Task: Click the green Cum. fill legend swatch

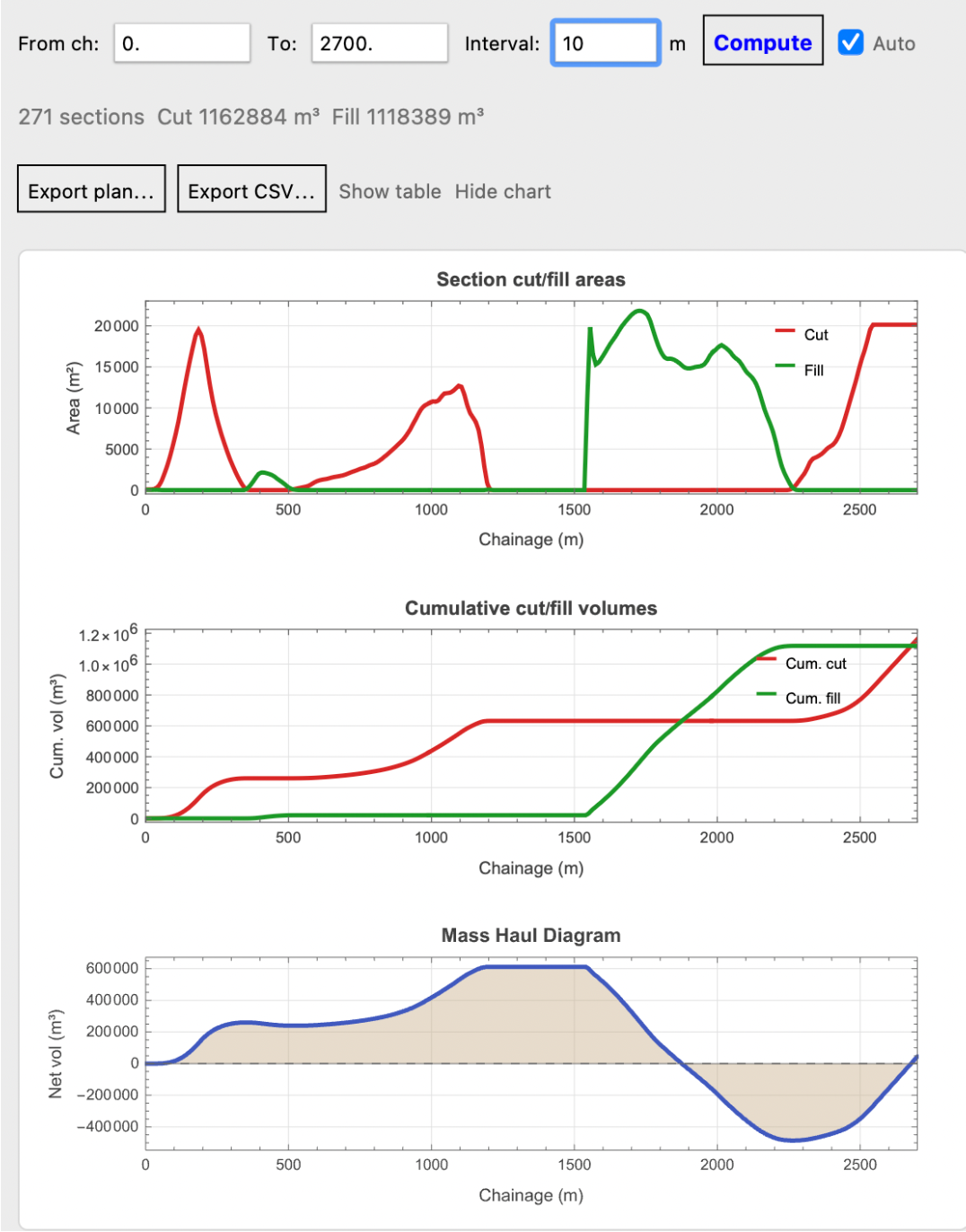Action: 767,694
